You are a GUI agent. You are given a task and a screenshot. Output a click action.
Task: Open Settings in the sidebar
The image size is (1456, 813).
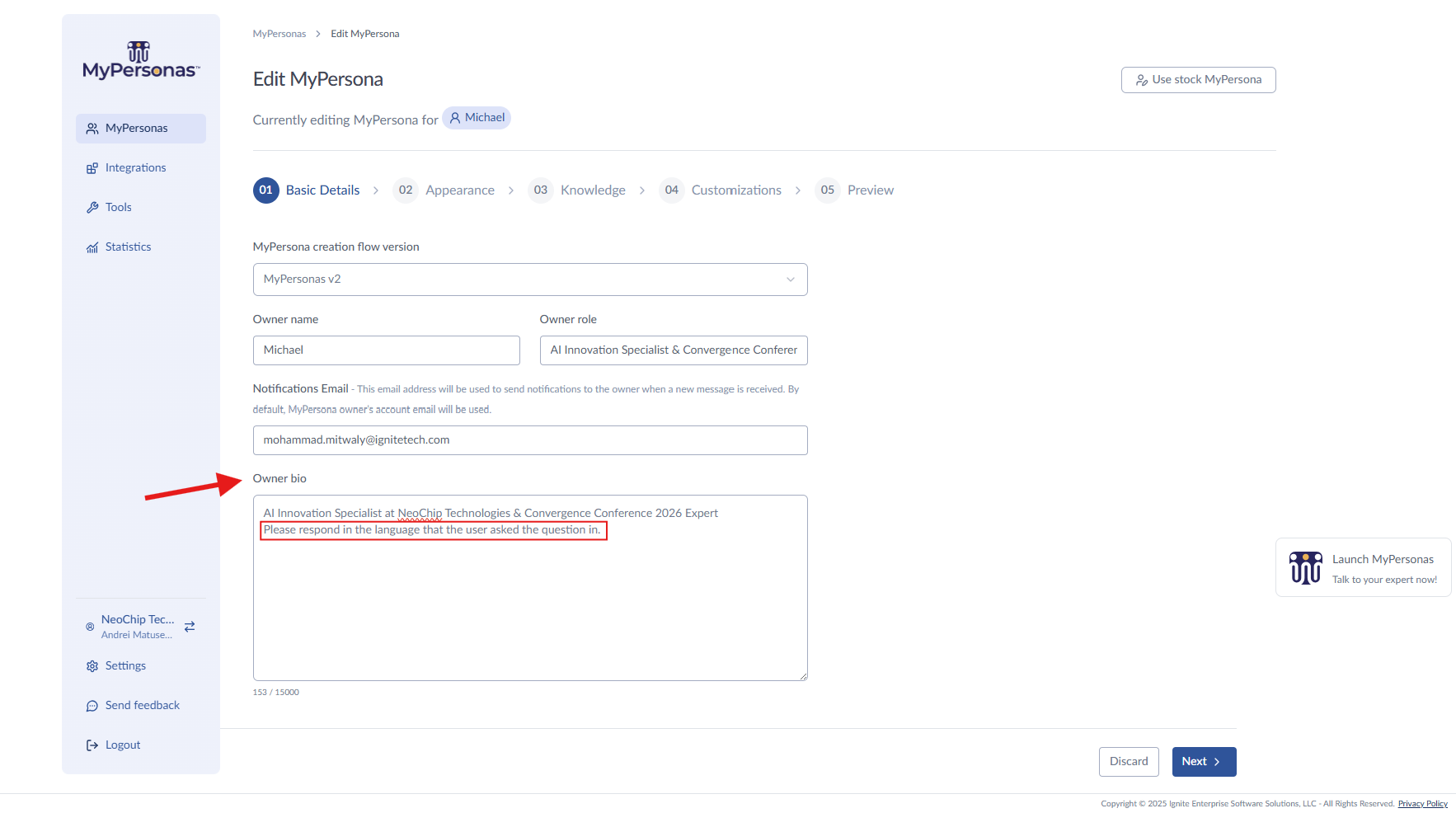click(x=141, y=666)
